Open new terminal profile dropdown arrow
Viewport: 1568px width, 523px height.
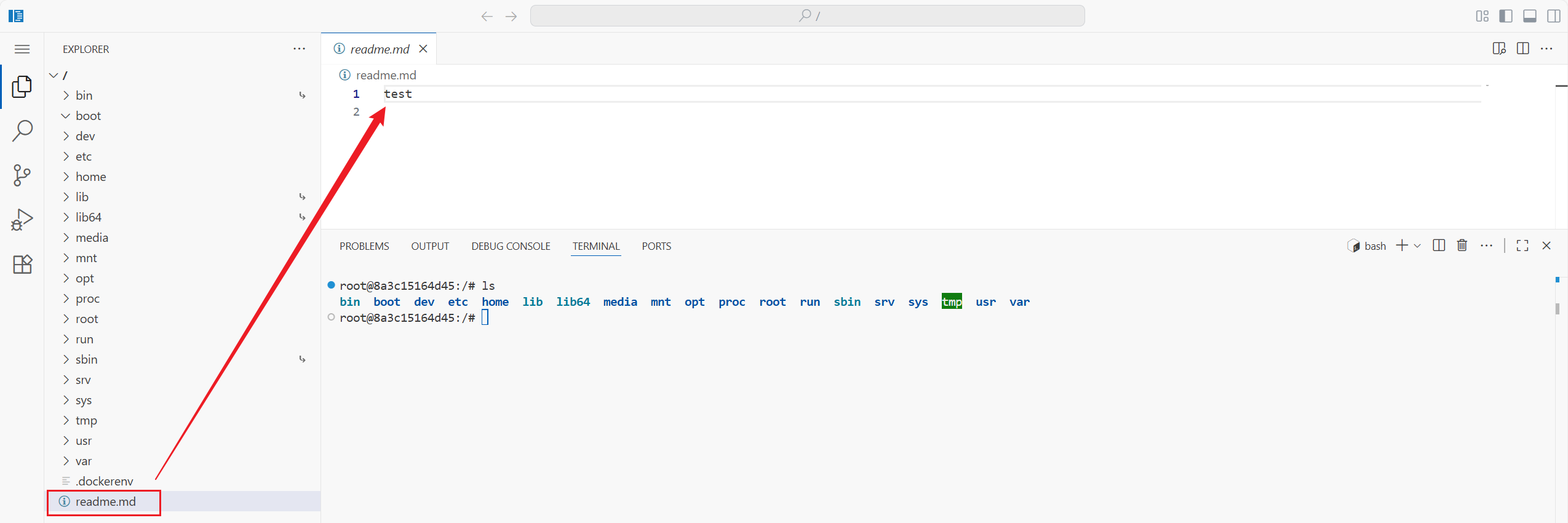pos(1417,246)
